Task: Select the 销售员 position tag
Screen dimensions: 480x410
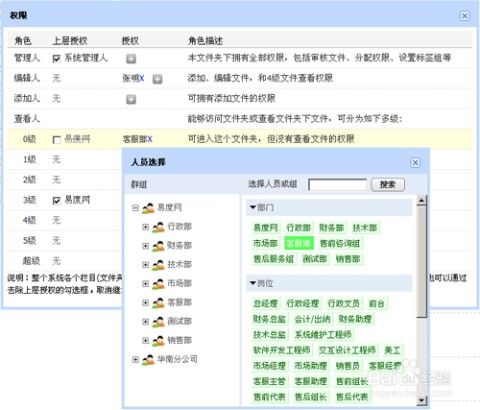Action: 348,366
